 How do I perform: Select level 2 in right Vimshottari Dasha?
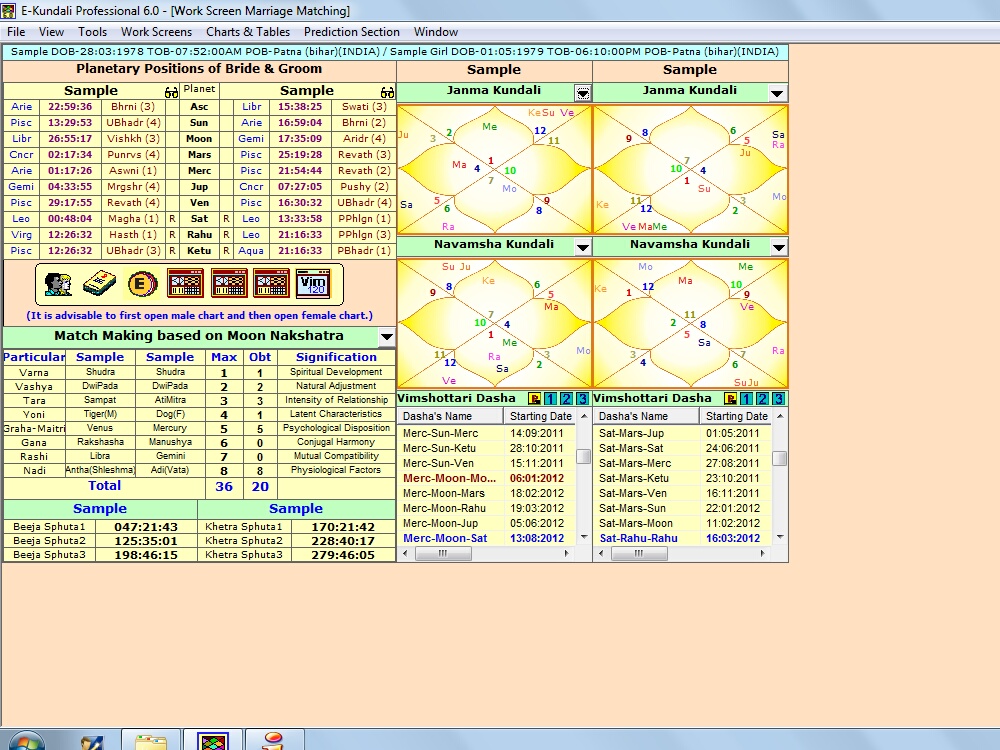pyautogui.click(x=762, y=399)
